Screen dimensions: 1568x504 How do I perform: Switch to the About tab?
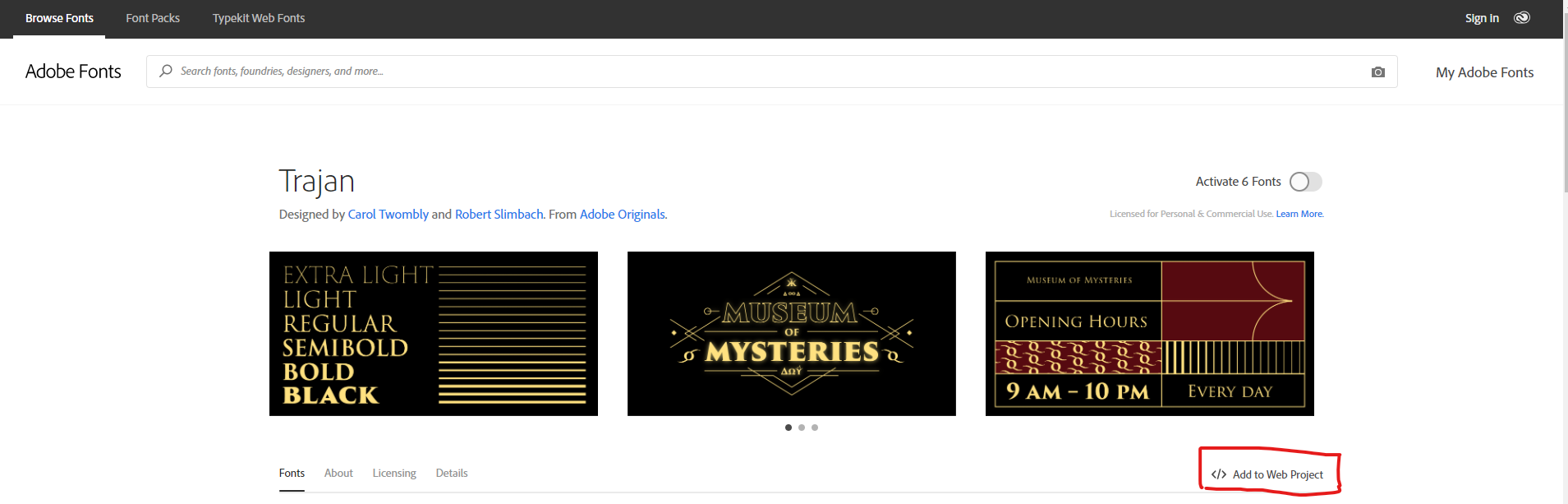338,474
